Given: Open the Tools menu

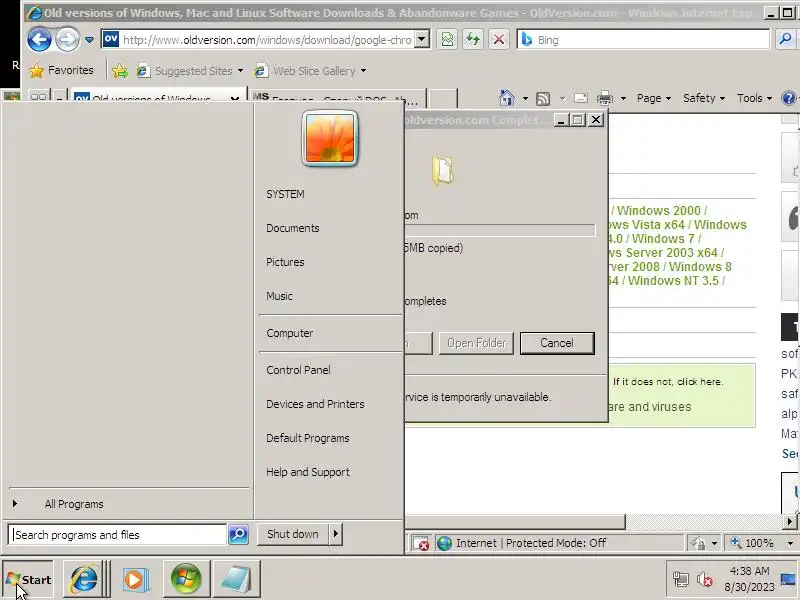Looking at the screenshot, I should point(754,98).
